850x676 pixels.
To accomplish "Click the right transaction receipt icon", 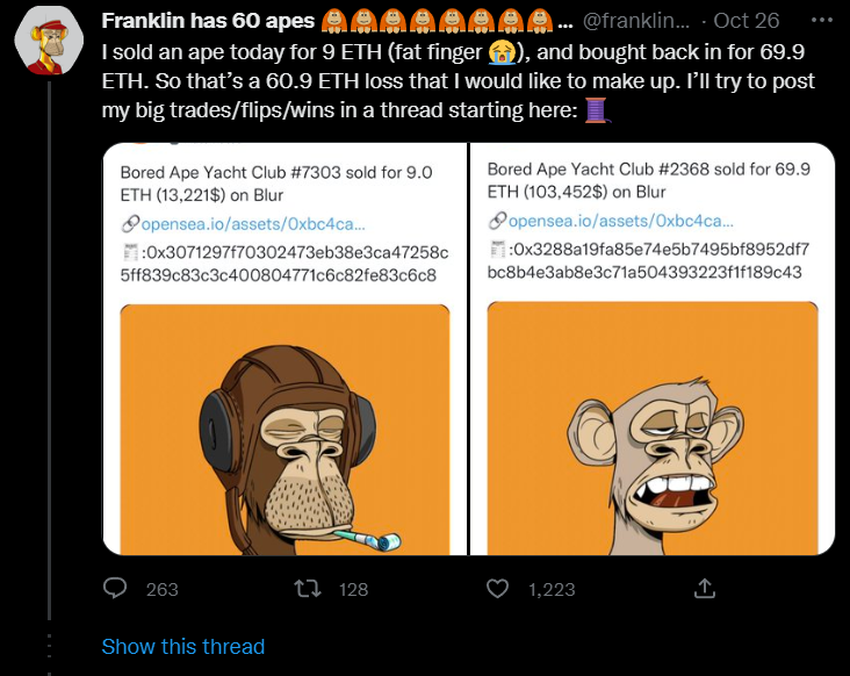I will coord(497,249).
